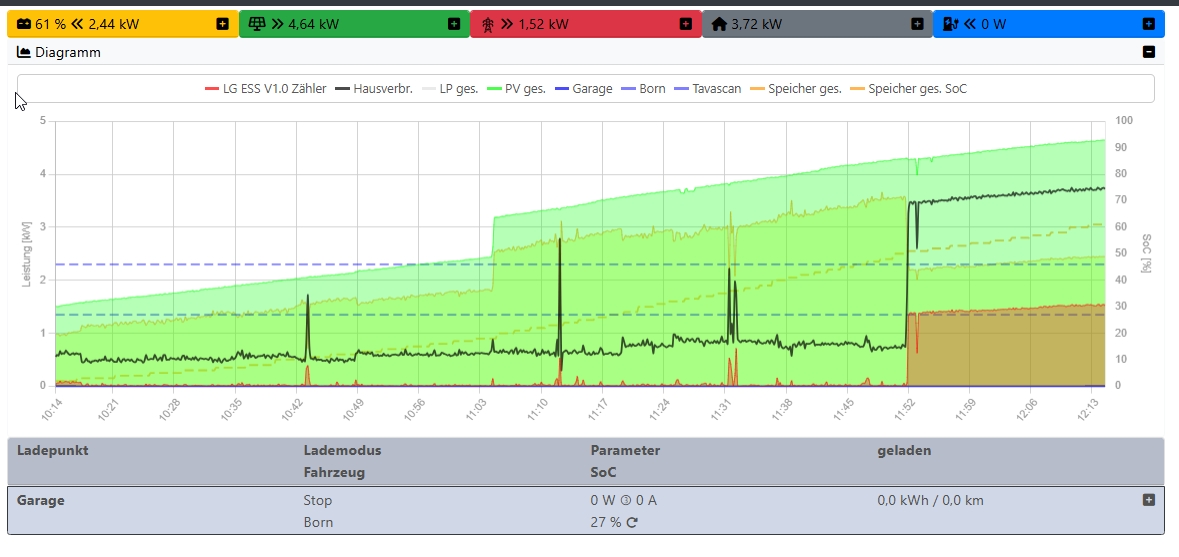Click the grid pylon icon
1179x557 pixels.
[x=488, y=24]
